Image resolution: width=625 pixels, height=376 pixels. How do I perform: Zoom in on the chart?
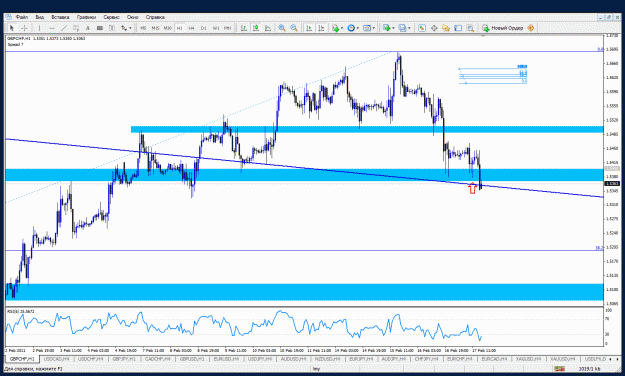coord(282,28)
